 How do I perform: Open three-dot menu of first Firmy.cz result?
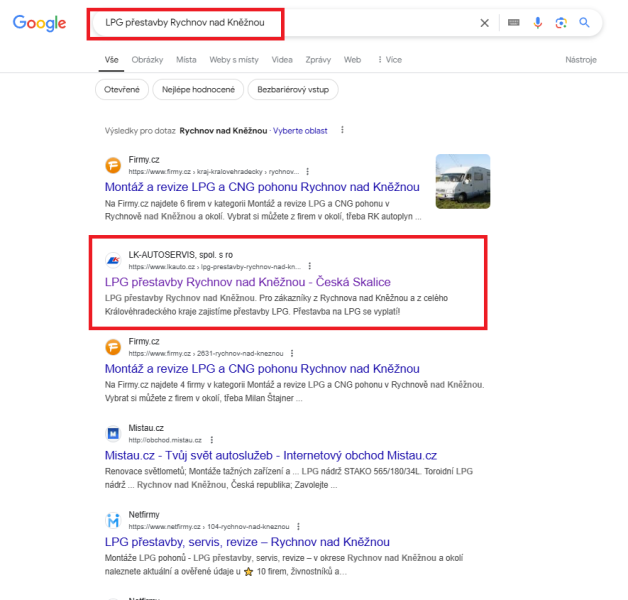[307, 171]
